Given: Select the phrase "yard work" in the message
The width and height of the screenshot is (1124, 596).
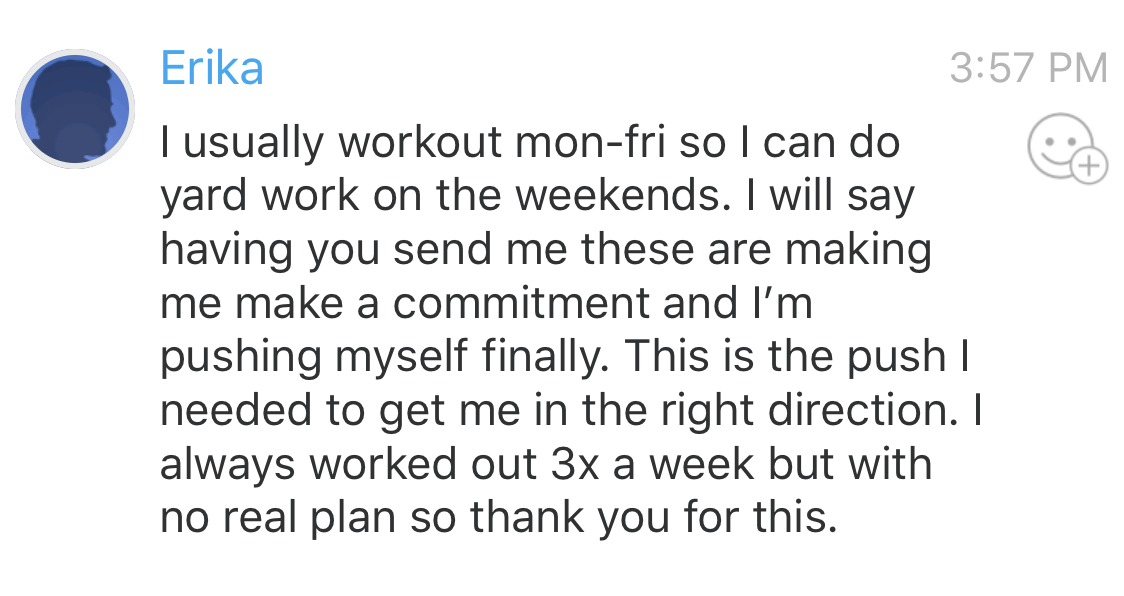Looking at the screenshot, I should [260, 197].
